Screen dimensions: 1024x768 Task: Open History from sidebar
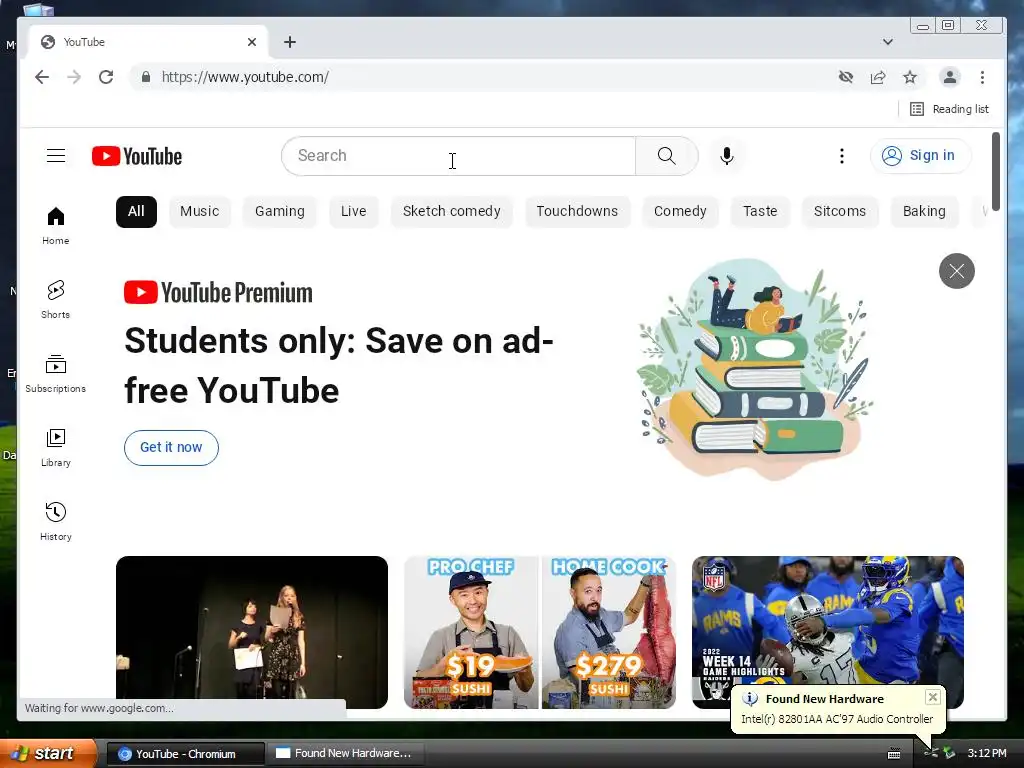coord(56,521)
